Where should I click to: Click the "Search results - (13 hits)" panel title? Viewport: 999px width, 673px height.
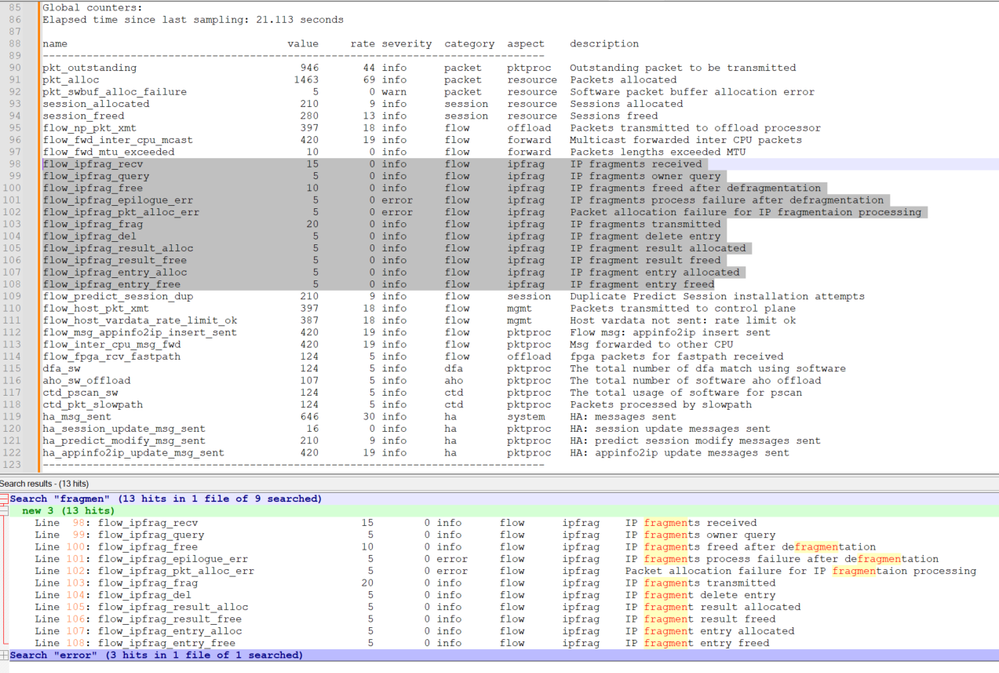(45, 484)
